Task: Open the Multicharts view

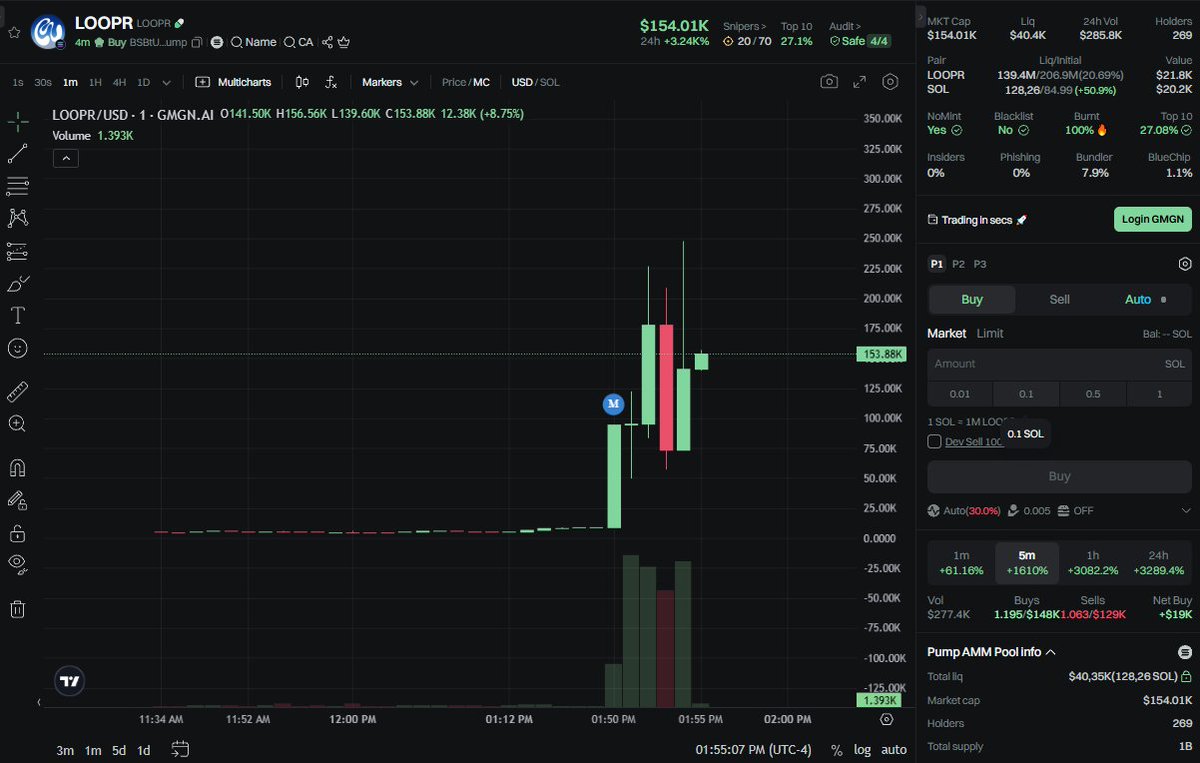Action: click(x=232, y=82)
